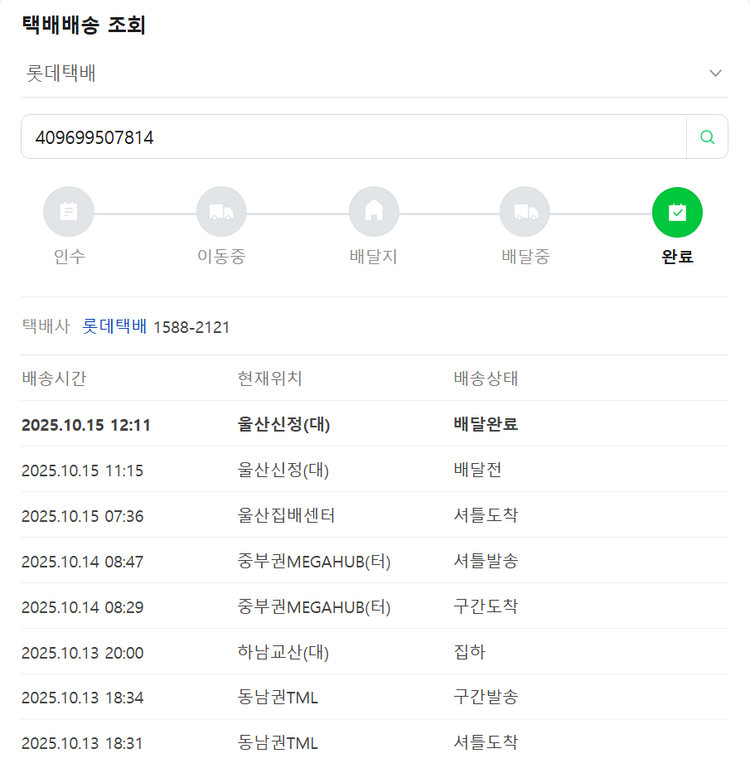
Task: Click the 완료 step label
Action: 677,257
